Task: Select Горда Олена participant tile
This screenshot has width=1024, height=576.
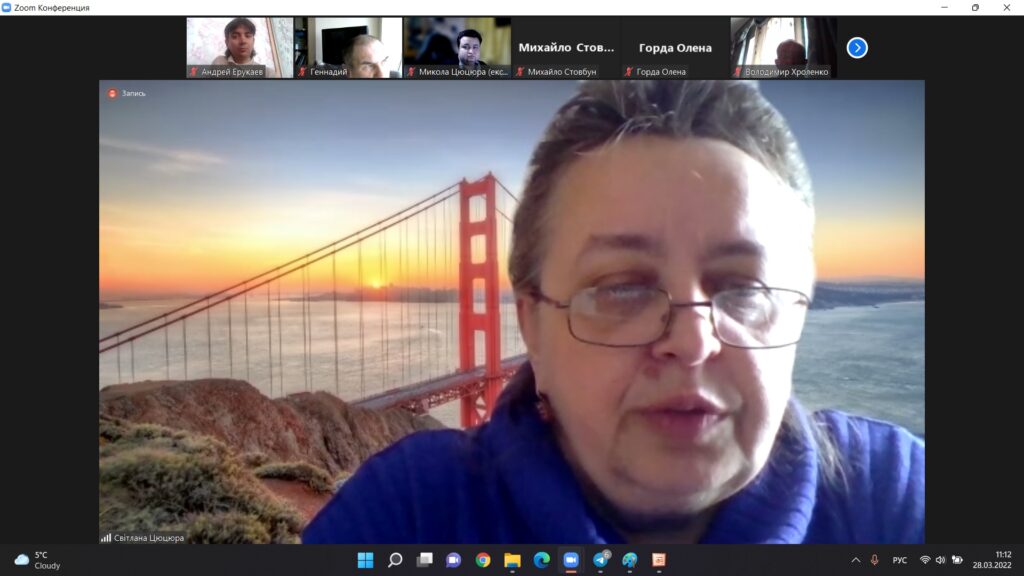Action: (675, 48)
